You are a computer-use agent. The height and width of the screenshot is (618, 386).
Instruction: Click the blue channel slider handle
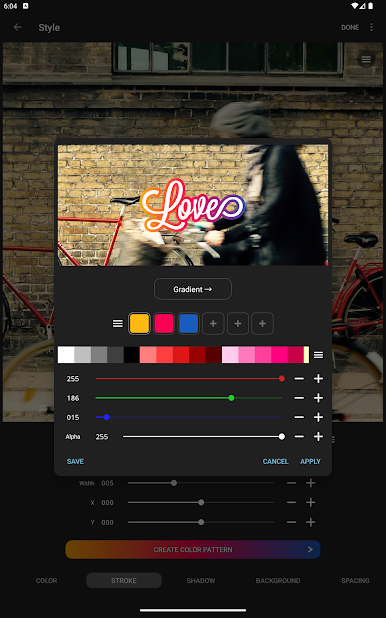pos(106,417)
